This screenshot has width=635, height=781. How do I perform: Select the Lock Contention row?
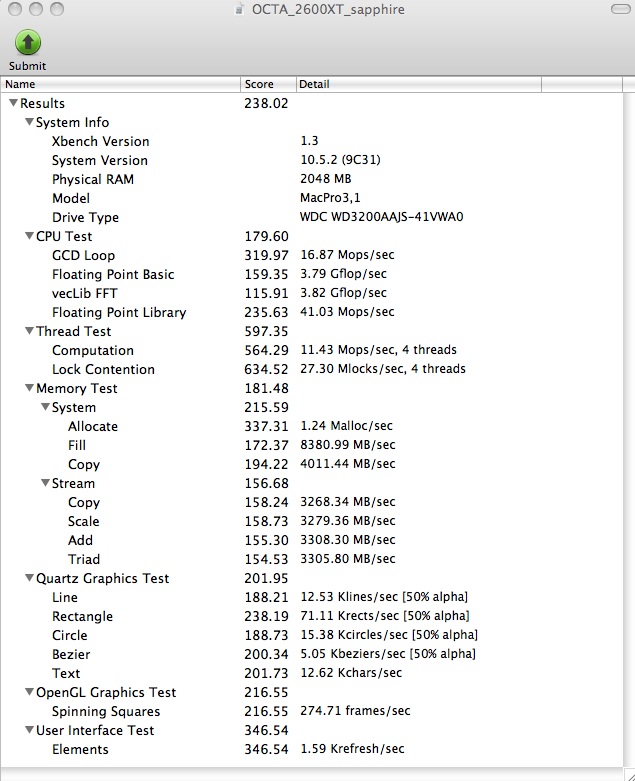pyautogui.click(x=311, y=369)
